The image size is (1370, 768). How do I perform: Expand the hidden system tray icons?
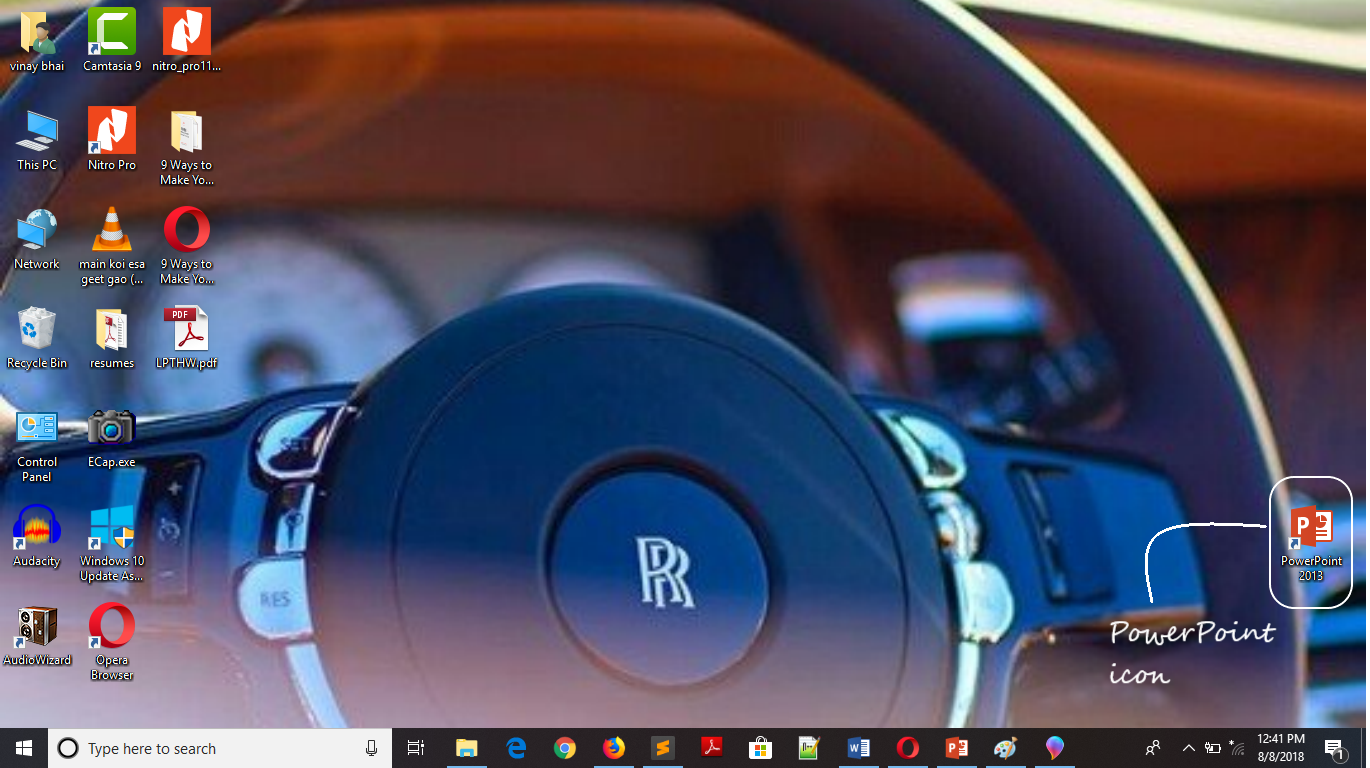(1188, 748)
